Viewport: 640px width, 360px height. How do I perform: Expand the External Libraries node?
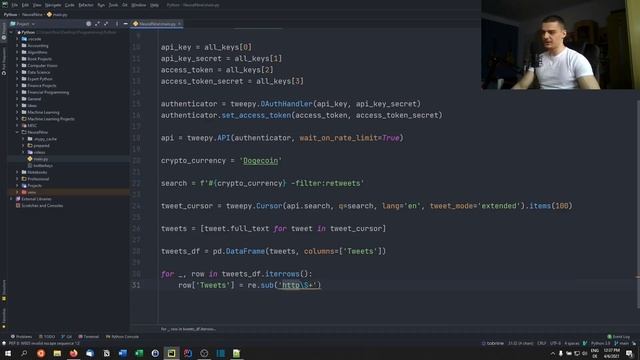12,199
